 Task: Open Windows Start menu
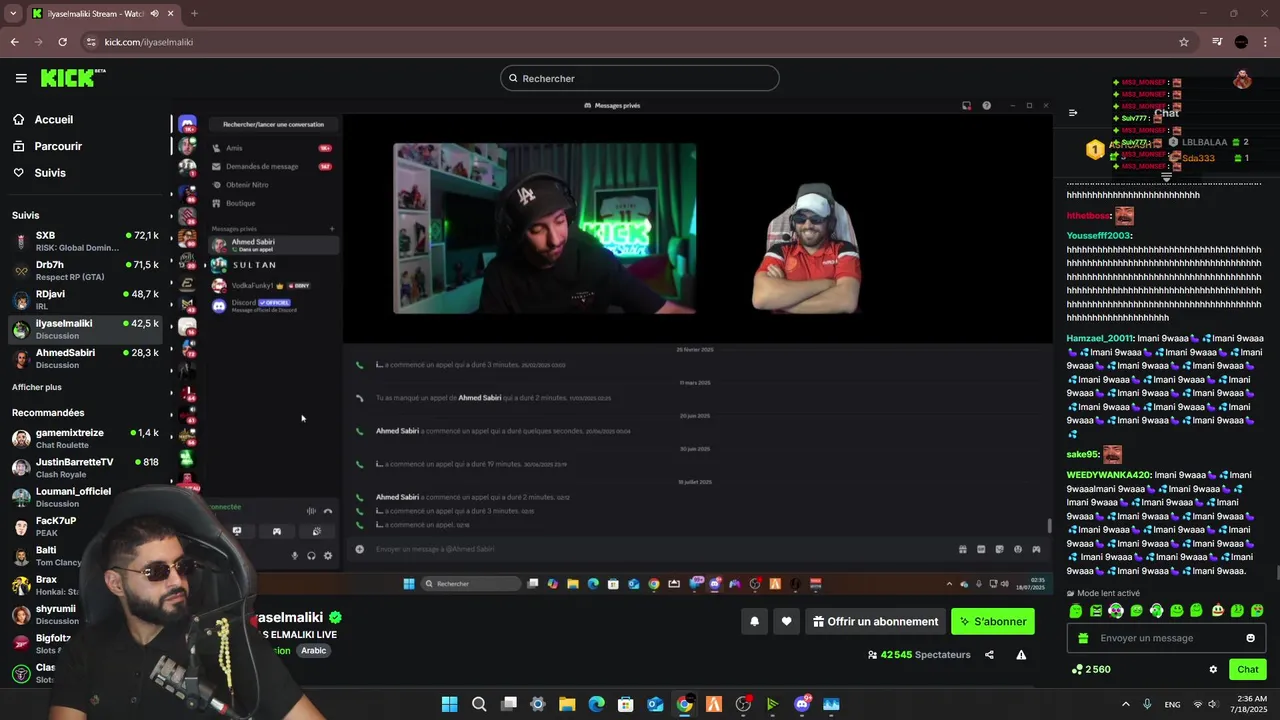[450, 704]
